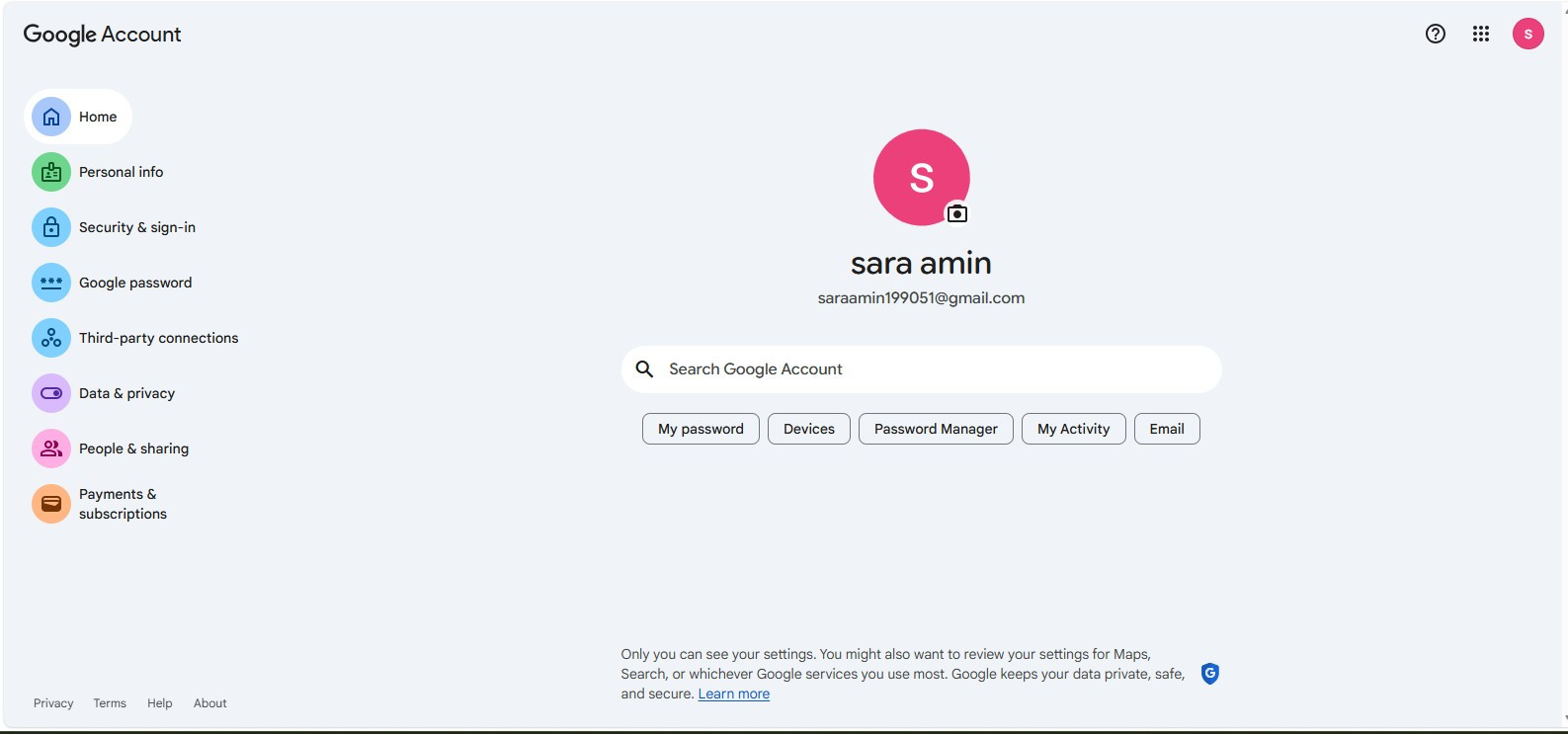This screenshot has height=734, width=1568.
Task: Click the People & sharing icon
Action: (51, 449)
